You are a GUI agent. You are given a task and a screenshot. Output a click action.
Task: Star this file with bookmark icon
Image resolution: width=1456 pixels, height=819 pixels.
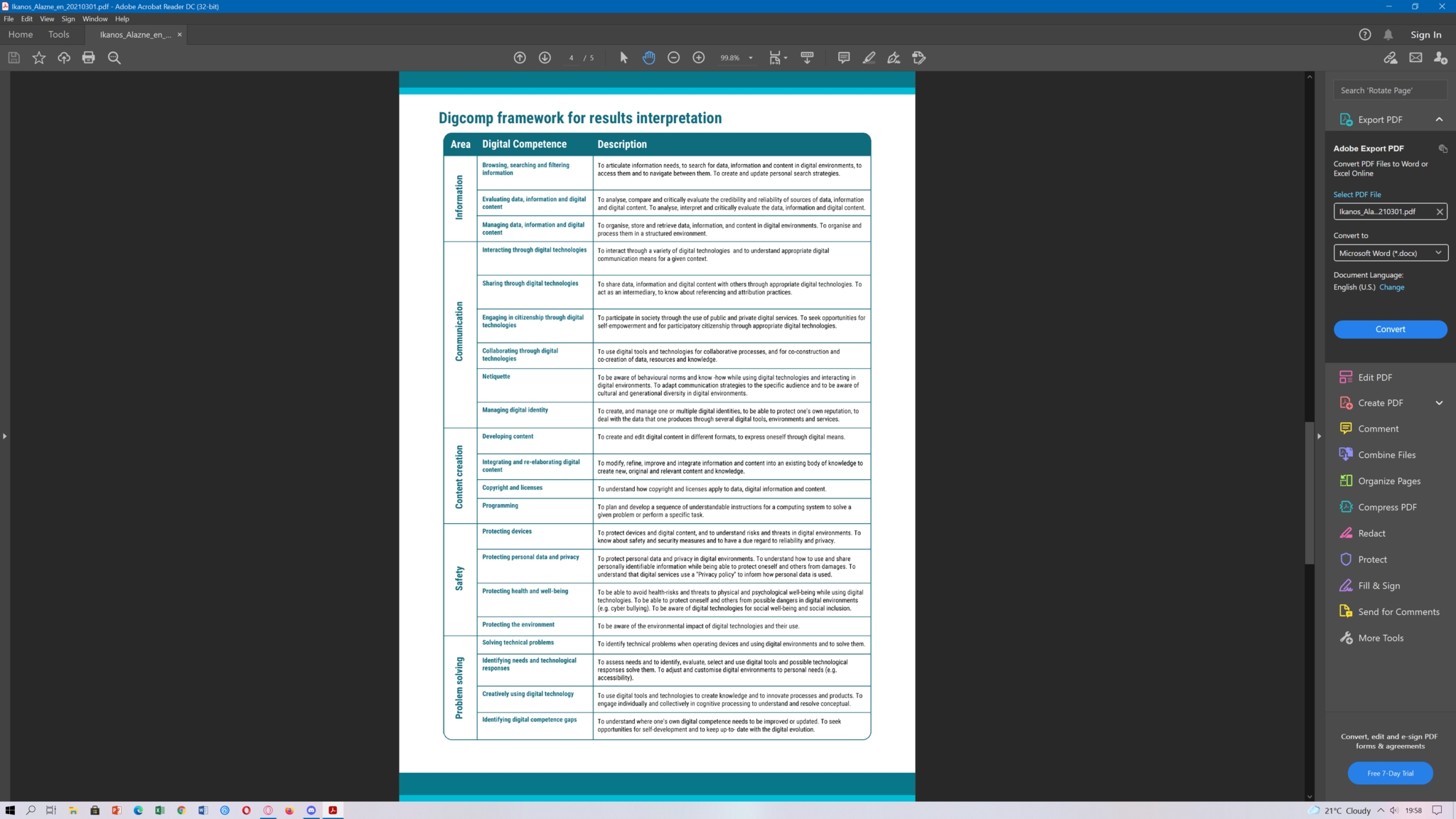(x=39, y=58)
